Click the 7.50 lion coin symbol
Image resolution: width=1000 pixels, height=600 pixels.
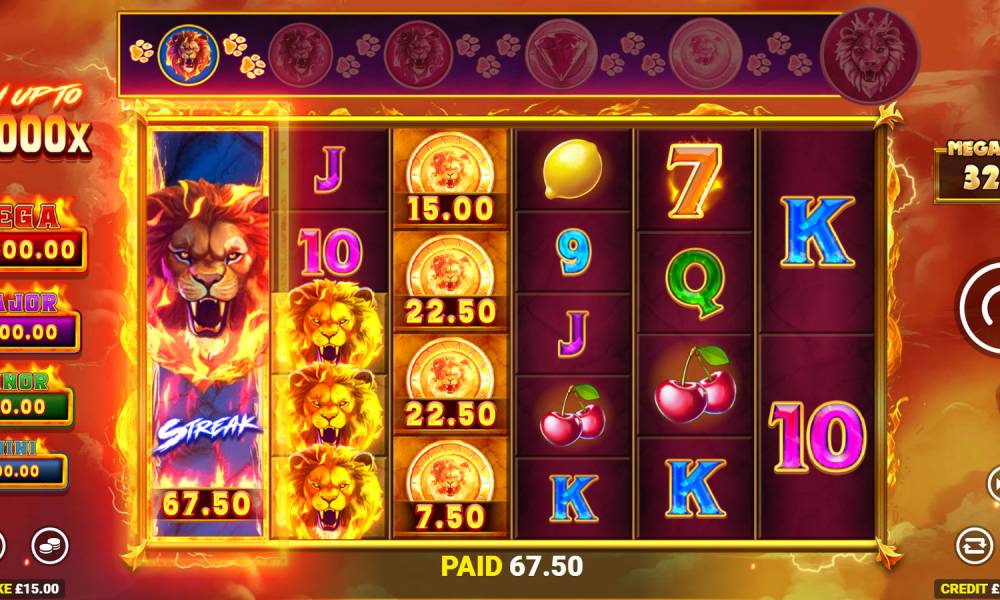point(450,486)
